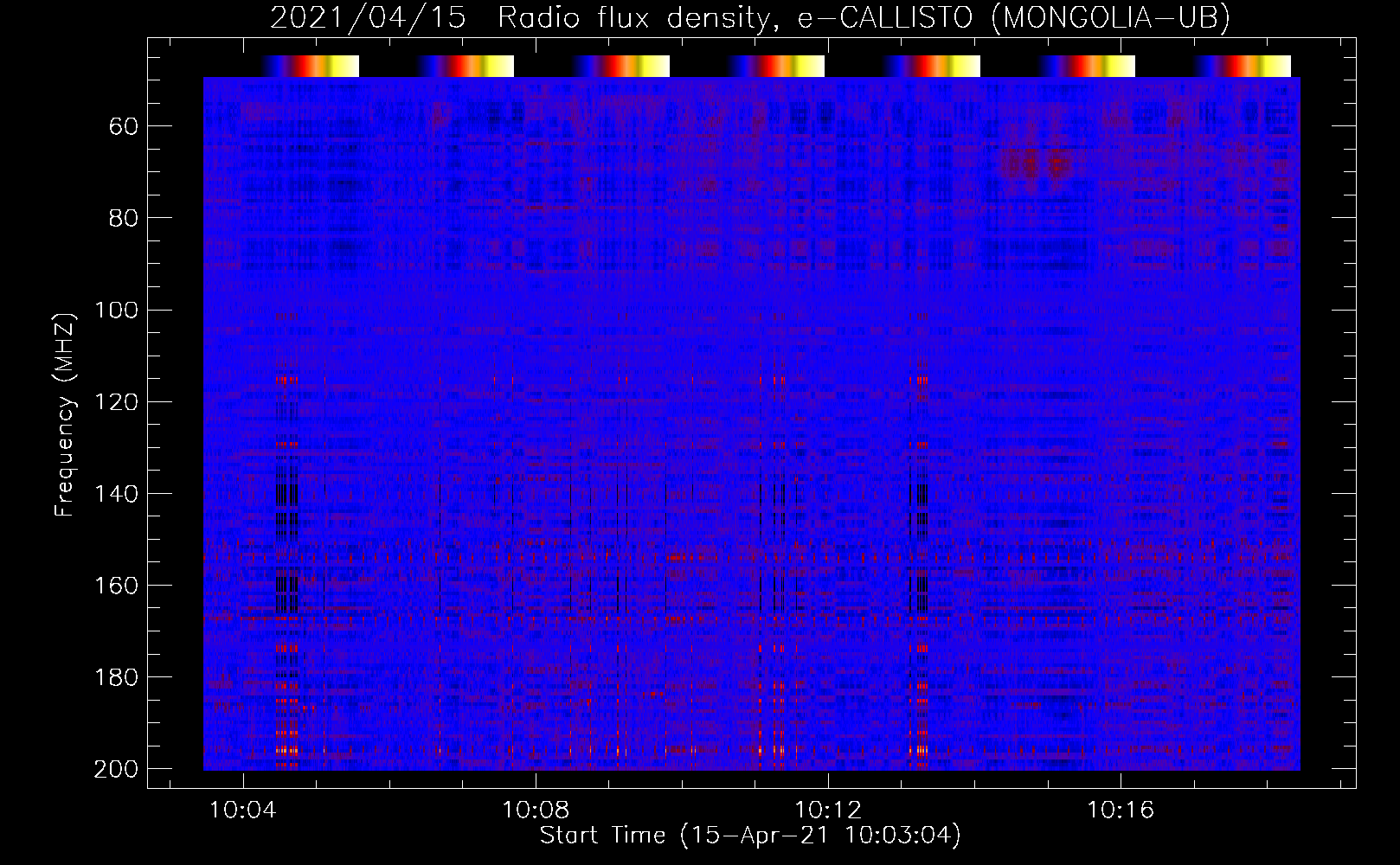The image size is (1400, 865).
Task: Click the 140 frequency tick label
Action: (x=116, y=494)
